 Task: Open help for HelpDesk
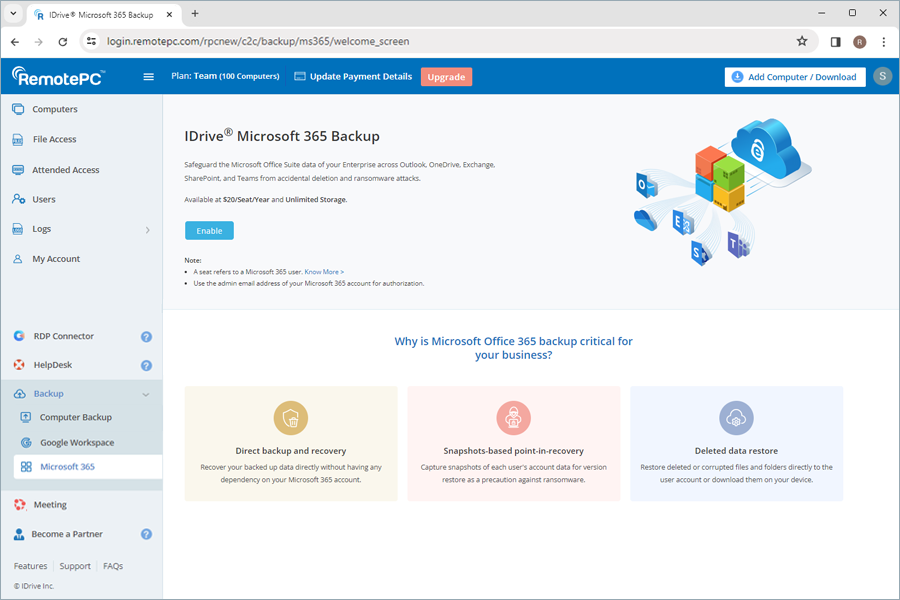(x=146, y=365)
